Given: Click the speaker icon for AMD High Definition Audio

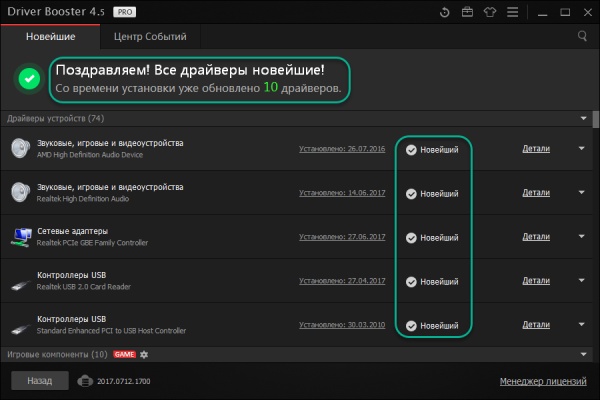Looking at the screenshot, I should (x=20, y=148).
